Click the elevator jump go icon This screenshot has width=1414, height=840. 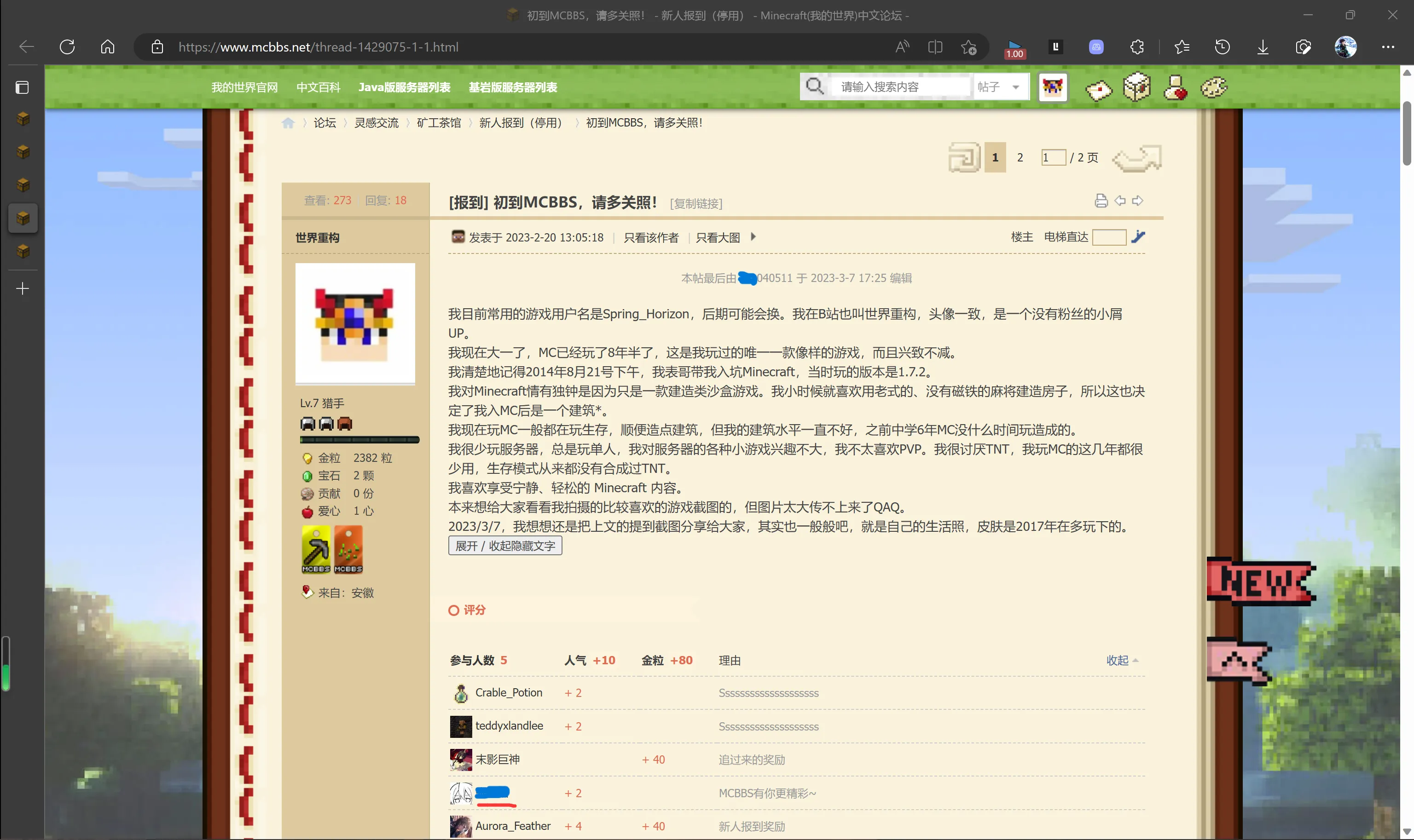pos(1138,236)
